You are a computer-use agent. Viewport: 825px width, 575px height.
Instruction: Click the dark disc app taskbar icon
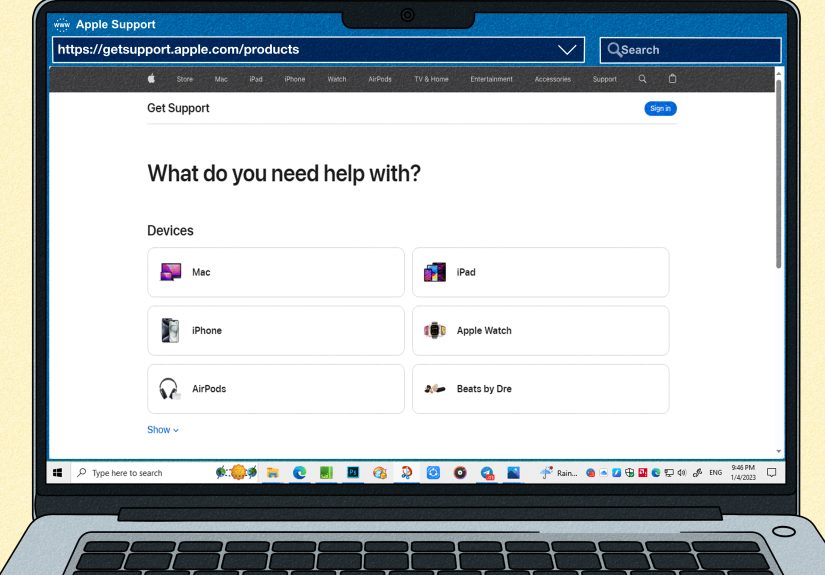coord(460,473)
